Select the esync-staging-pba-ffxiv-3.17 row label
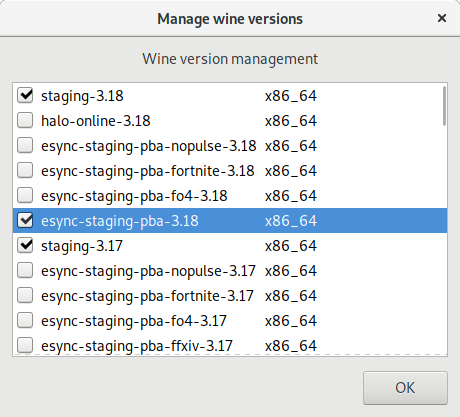Image resolution: width=460 pixels, height=417 pixels. point(137,346)
